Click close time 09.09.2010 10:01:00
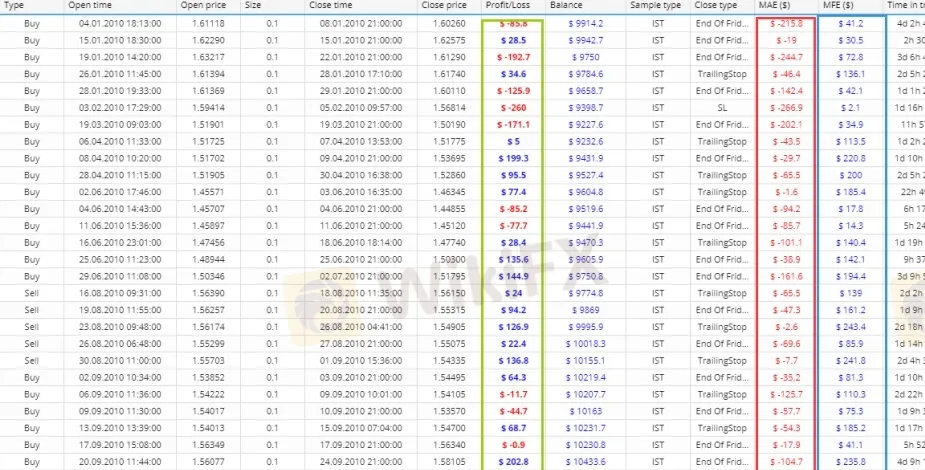This screenshot has height=470, width=925. 361,394
